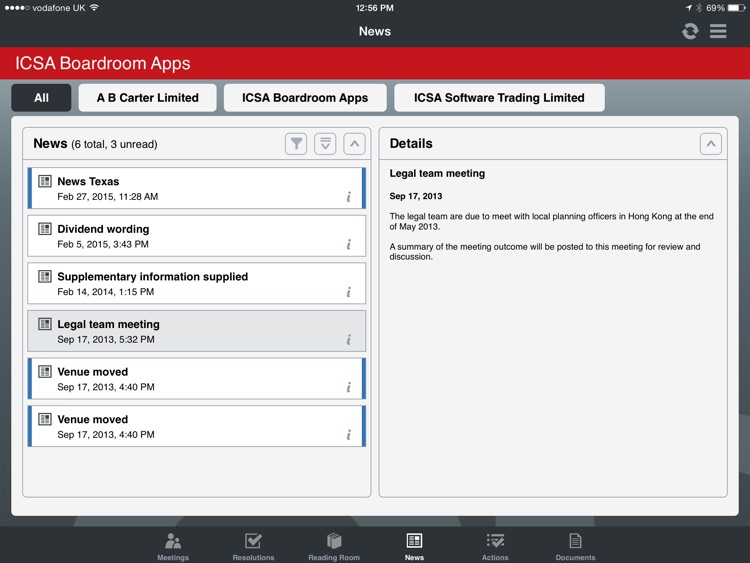Filter by ICSA Boardroom Apps tab
Image resolution: width=750 pixels, height=563 pixels.
(305, 98)
